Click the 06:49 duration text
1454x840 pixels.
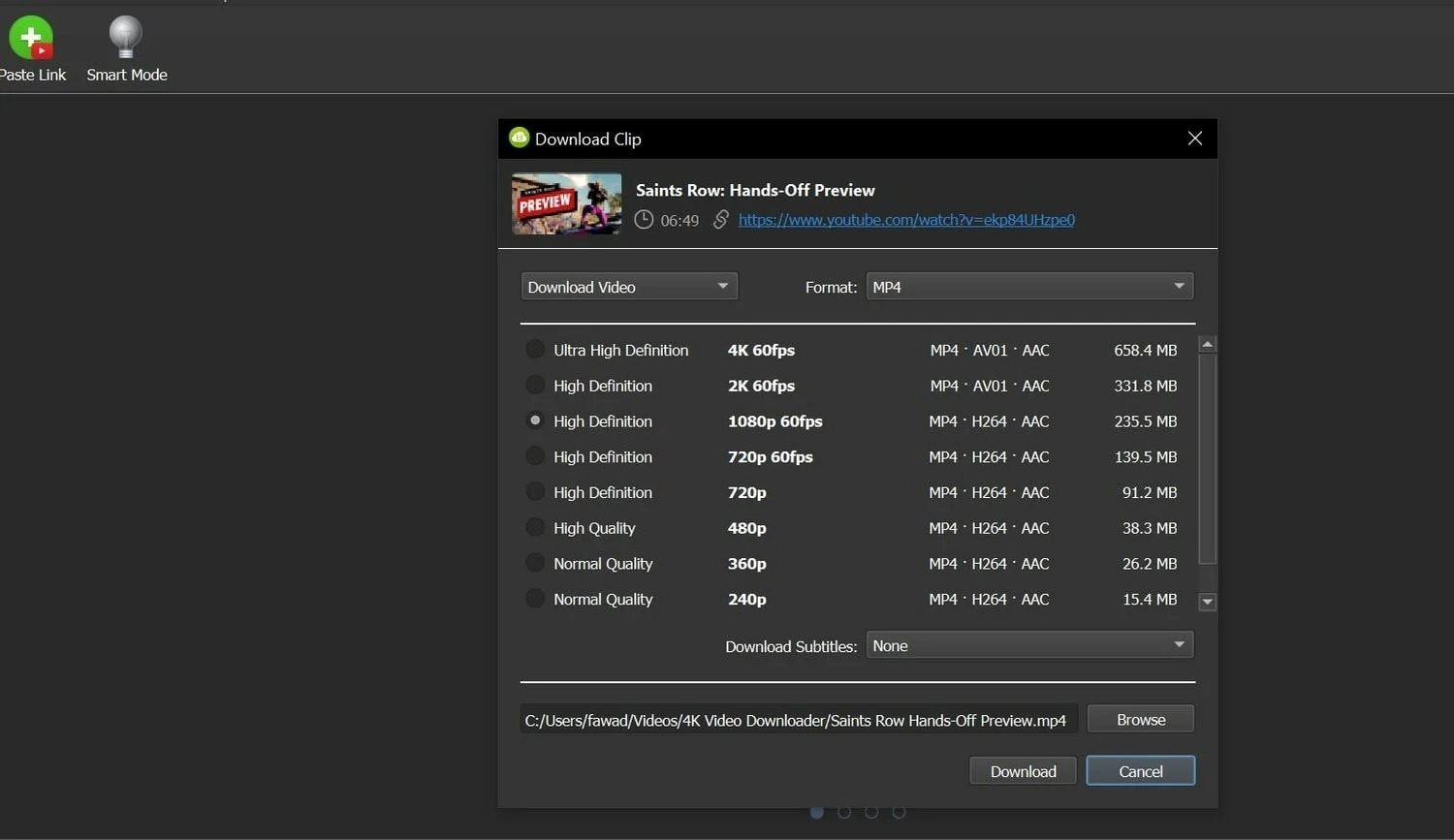click(680, 221)
